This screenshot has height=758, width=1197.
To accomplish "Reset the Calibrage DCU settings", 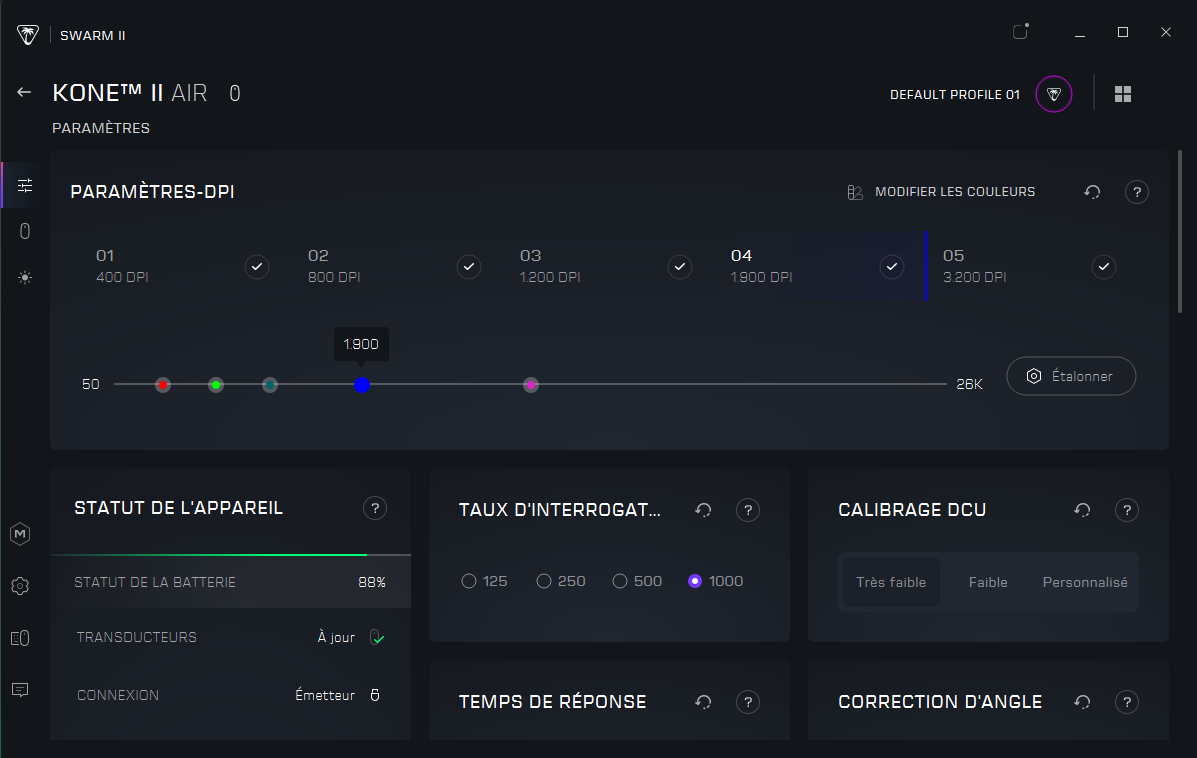I will pos(1082,510).
